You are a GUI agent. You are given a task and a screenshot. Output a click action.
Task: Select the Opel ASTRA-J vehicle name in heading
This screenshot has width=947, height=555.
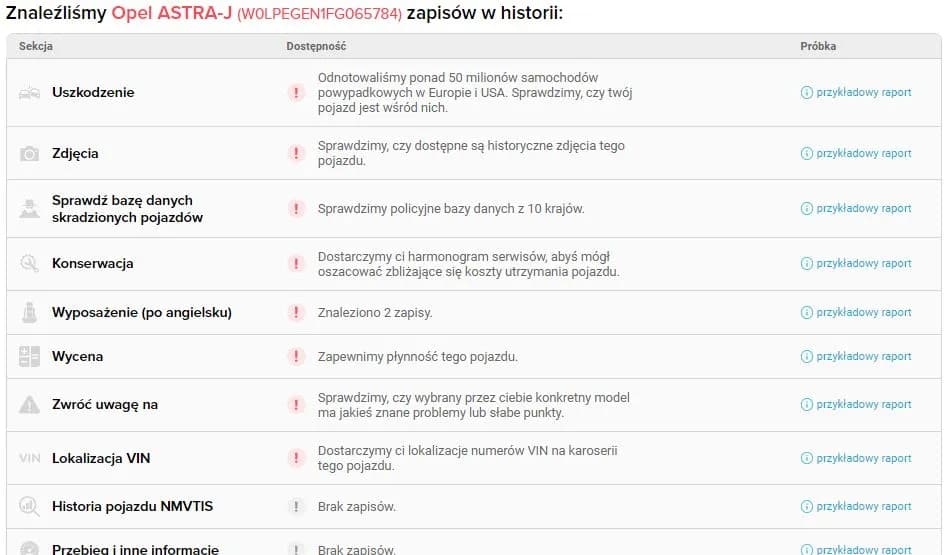tap(171, 15)
